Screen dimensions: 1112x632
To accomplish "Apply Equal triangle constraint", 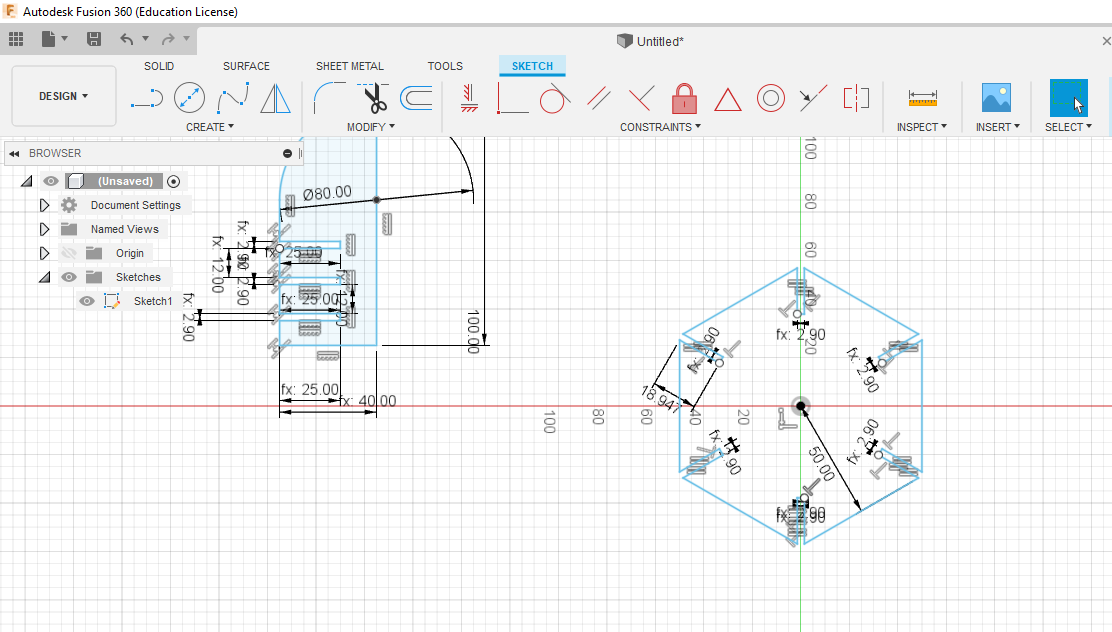I will point(728,99).
